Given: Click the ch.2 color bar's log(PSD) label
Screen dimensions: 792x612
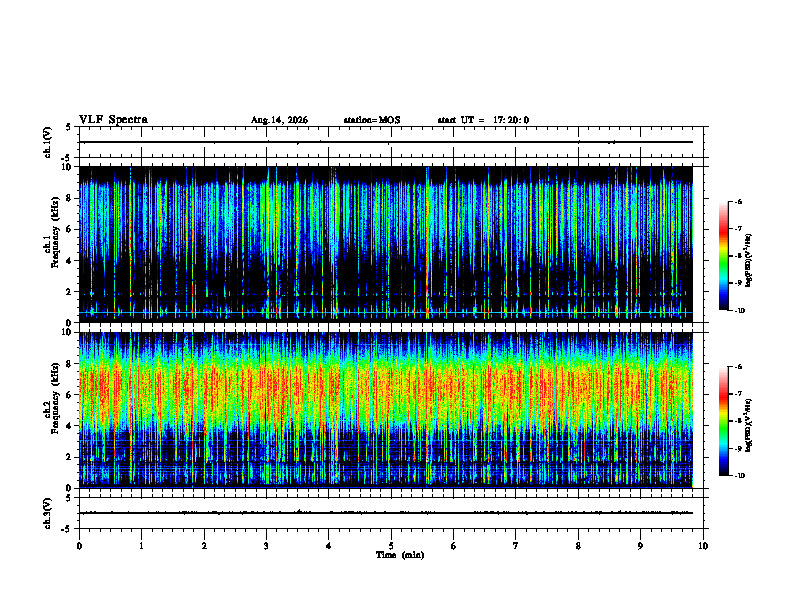Looking at the screenshot, I should [748, 425].
